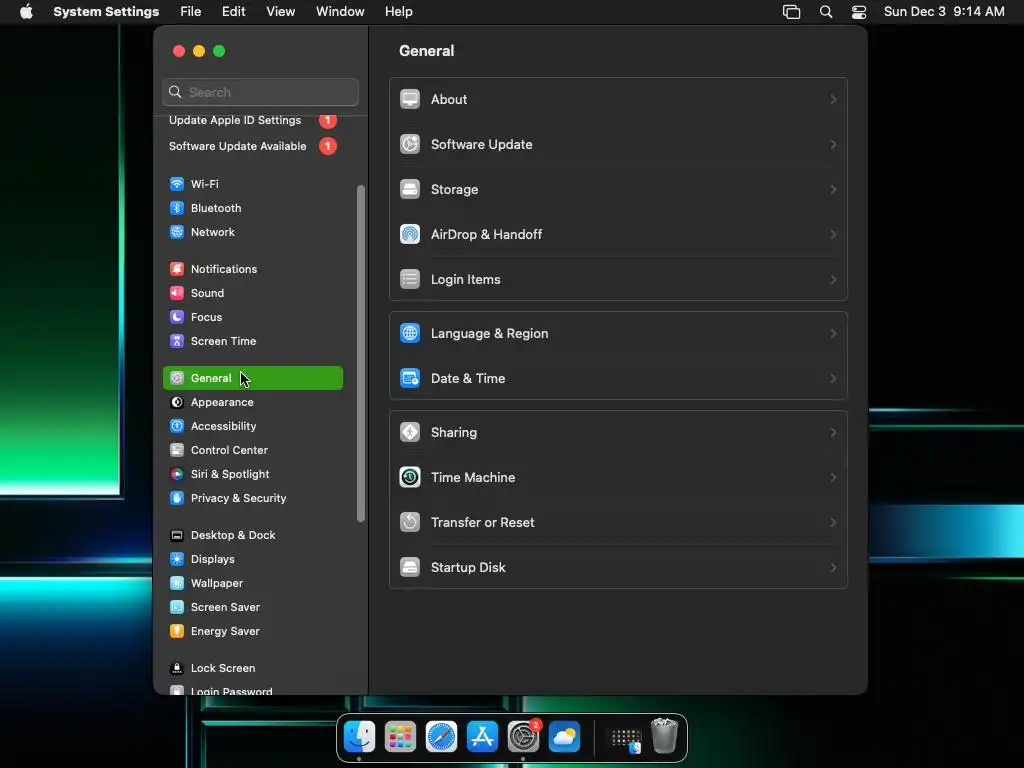Expand the About row chevron
Viewport: 1024px width, 768px height.
(x=833, y=100)
